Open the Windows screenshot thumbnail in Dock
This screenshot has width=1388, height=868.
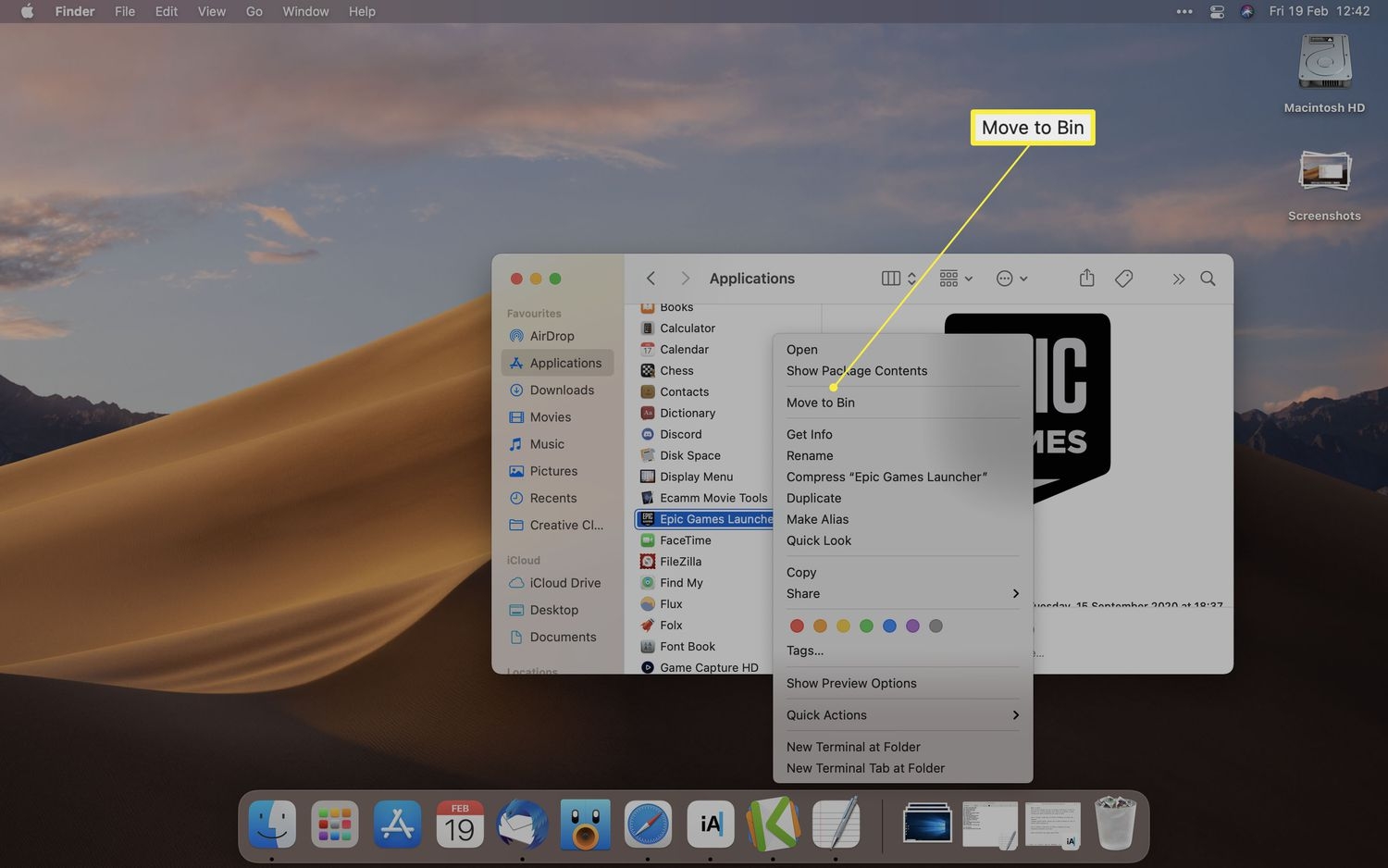pos(927,823)
